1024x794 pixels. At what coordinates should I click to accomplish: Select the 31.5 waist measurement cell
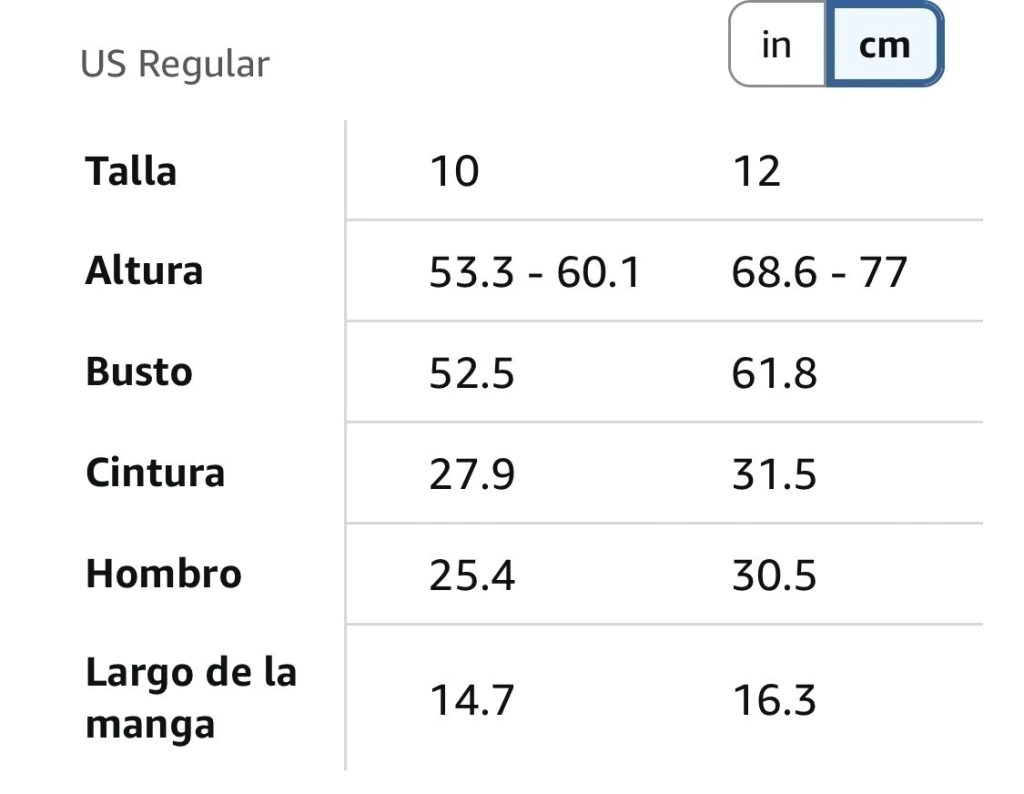[x=774, y=475]
